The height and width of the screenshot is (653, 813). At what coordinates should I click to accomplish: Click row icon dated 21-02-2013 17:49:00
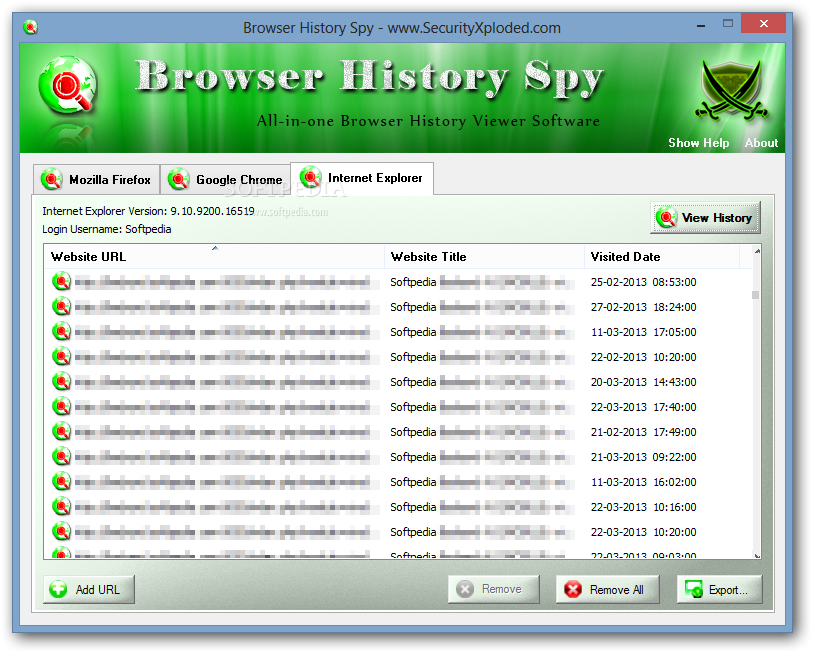62,432
